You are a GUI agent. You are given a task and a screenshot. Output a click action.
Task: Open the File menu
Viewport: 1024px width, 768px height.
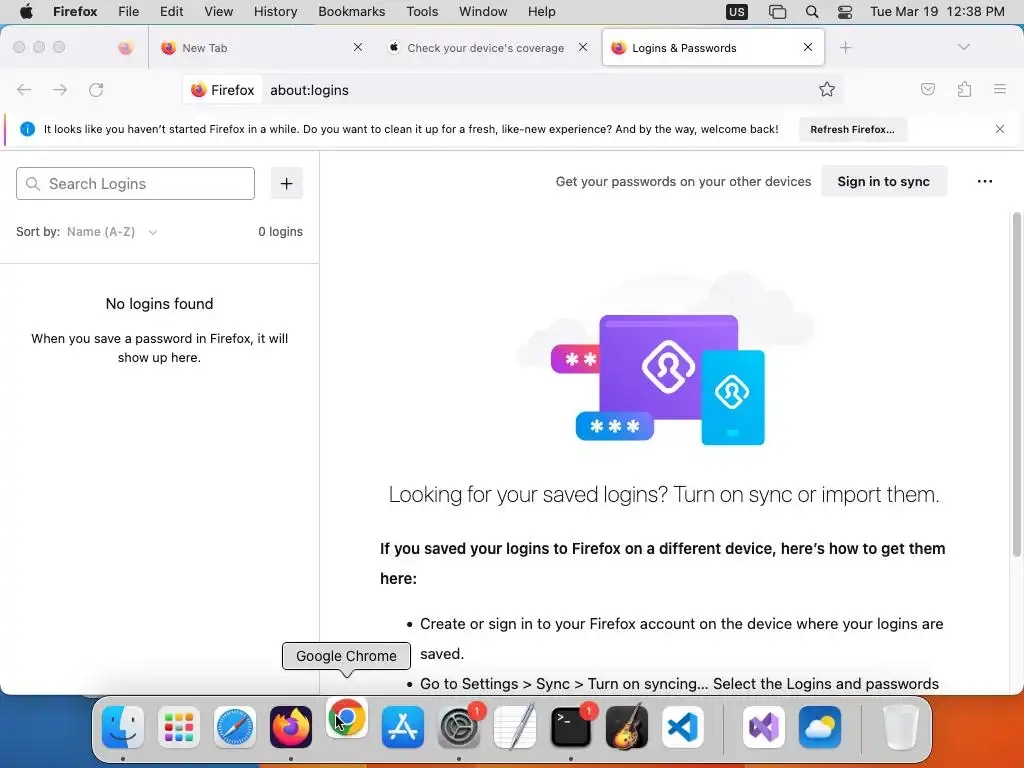tap(129, 12)
